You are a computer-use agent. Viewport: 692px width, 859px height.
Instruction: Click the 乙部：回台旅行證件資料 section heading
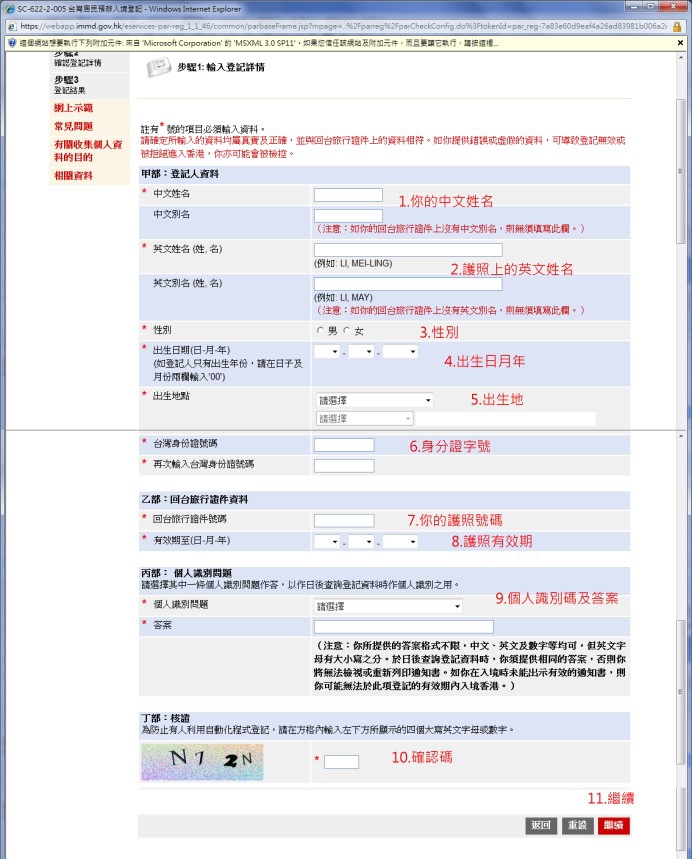pyautogui.click(x=195, y=500)
